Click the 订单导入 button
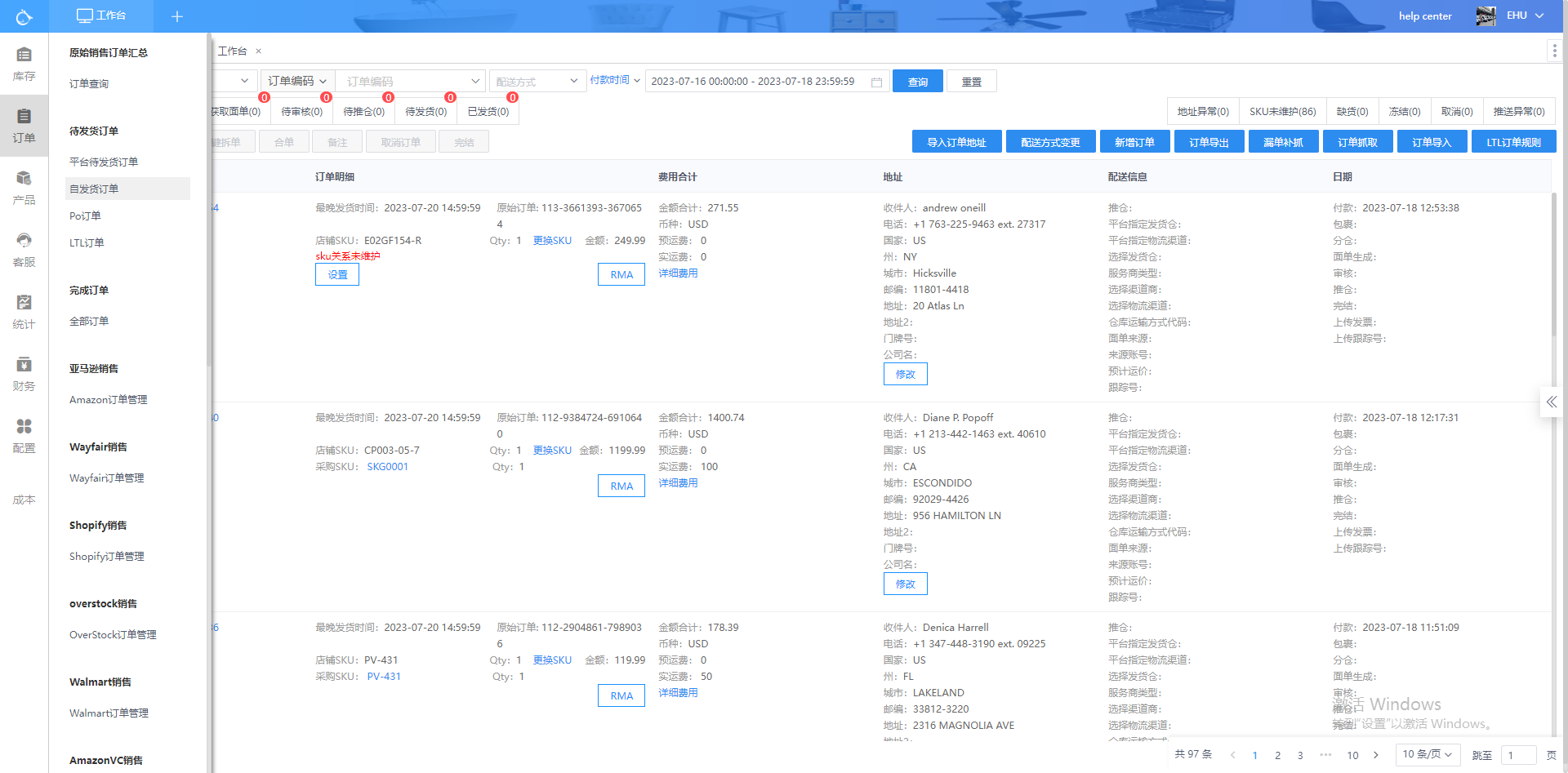1568x773 pixels. 1432,142
